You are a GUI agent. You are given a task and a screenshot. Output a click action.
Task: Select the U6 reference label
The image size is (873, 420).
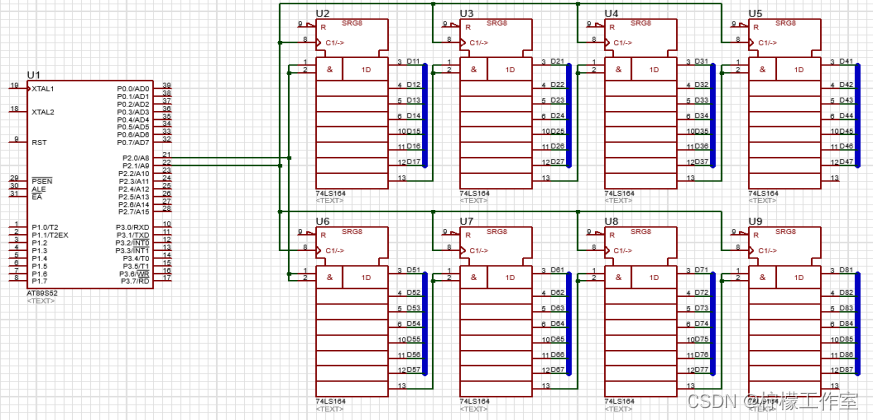322,221
